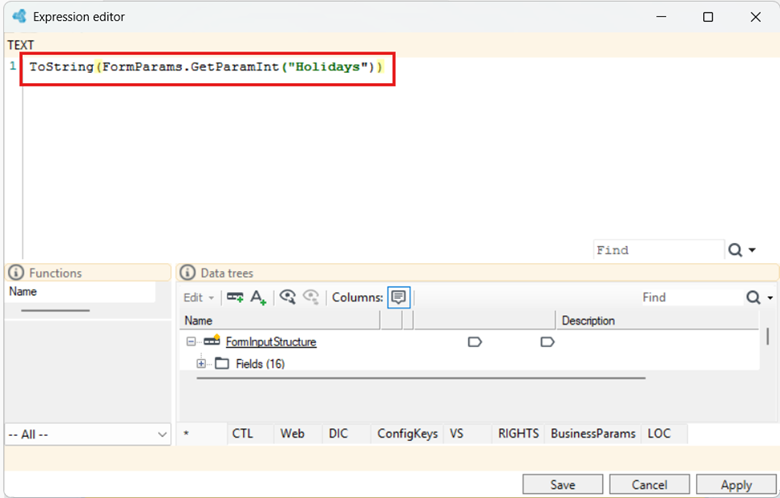Switch to the LOC tab
The height and width of the screenshot is (498, 780).
(665, 434)
